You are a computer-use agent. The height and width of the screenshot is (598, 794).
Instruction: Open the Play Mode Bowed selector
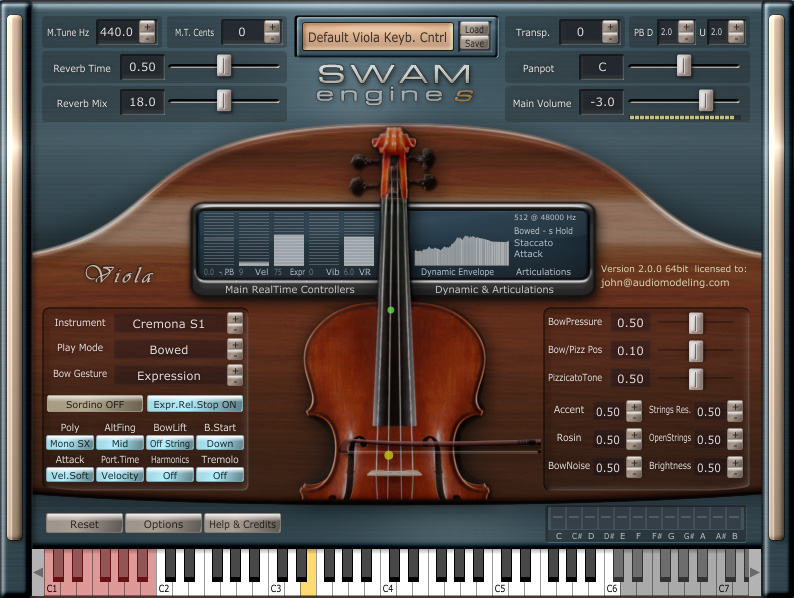point(169,350)
